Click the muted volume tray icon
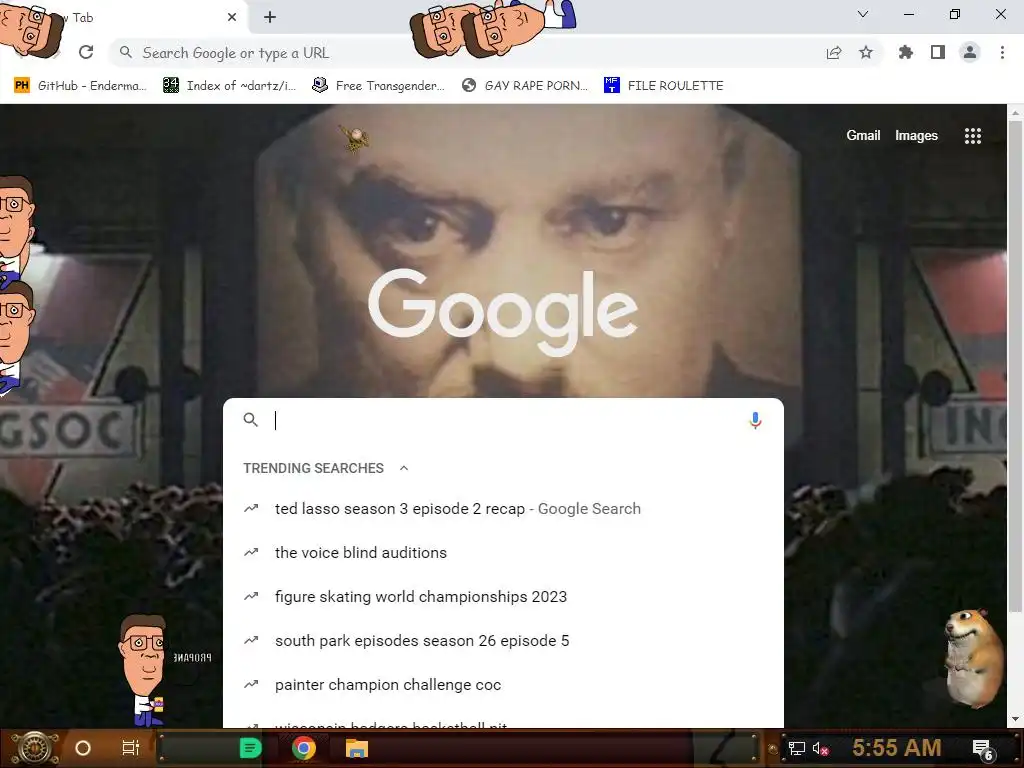The width and height of the screenshot is (1024, 768). pos(820,748)
